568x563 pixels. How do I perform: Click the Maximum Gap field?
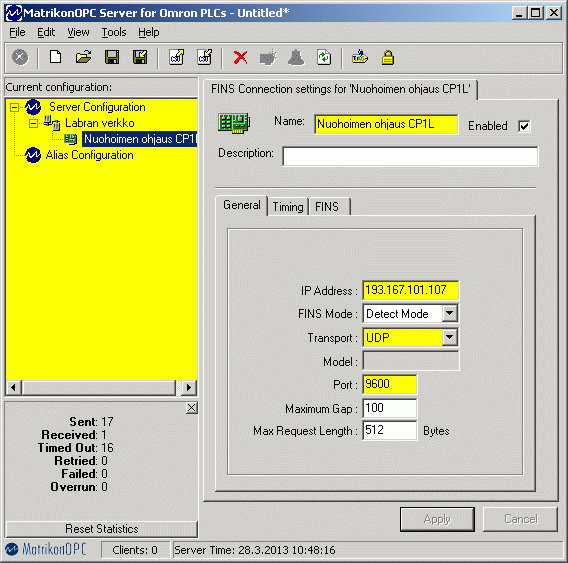(x=389, y=408)
